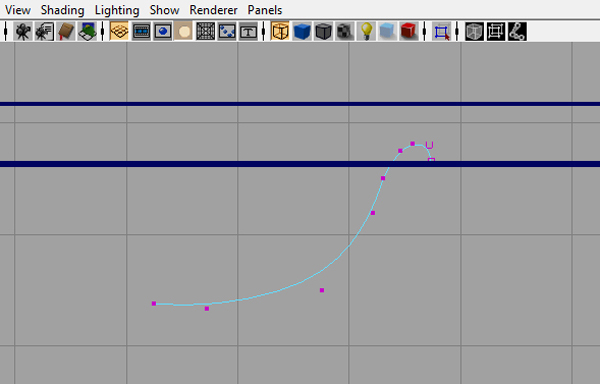Open the Lighting menu
The image size is (600, 384).
pos(117,10)
